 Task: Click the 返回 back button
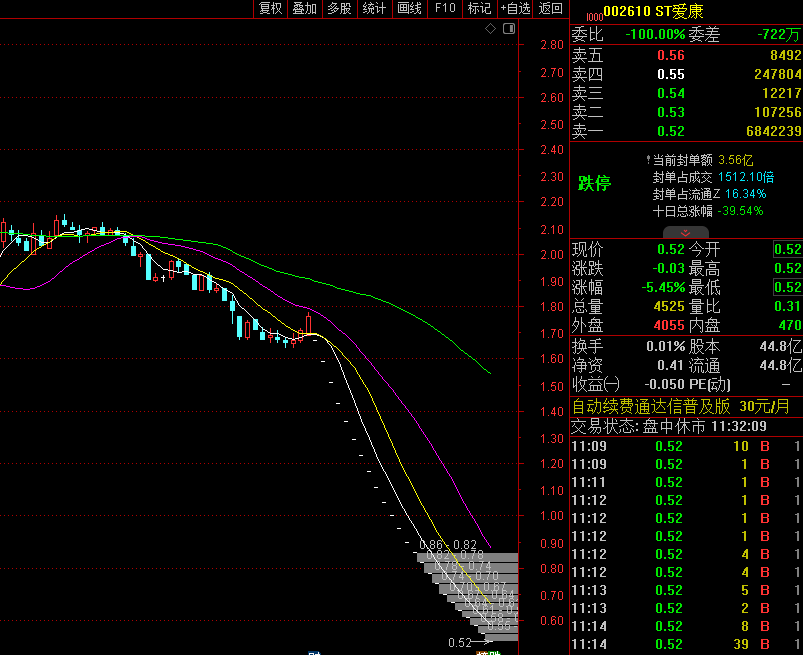coord(551,9)
